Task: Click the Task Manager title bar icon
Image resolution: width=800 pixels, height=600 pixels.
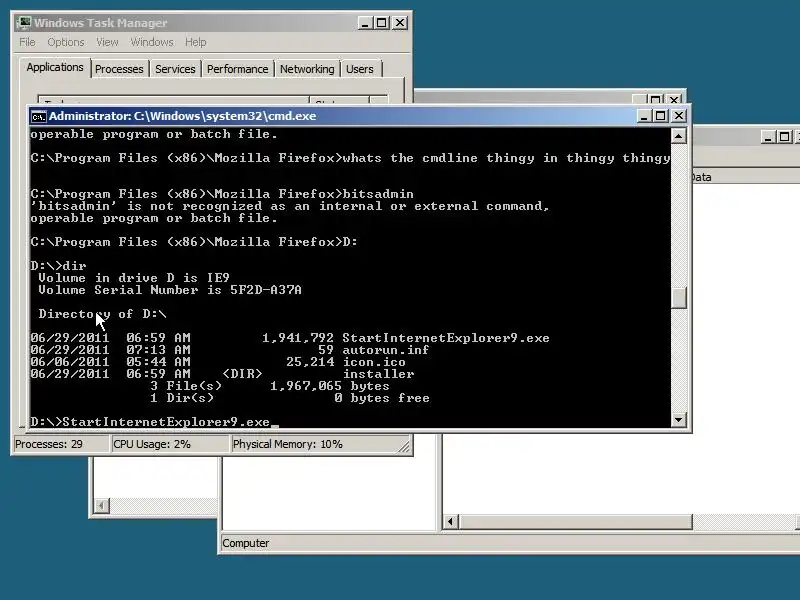Action: [x=23, y=23]
